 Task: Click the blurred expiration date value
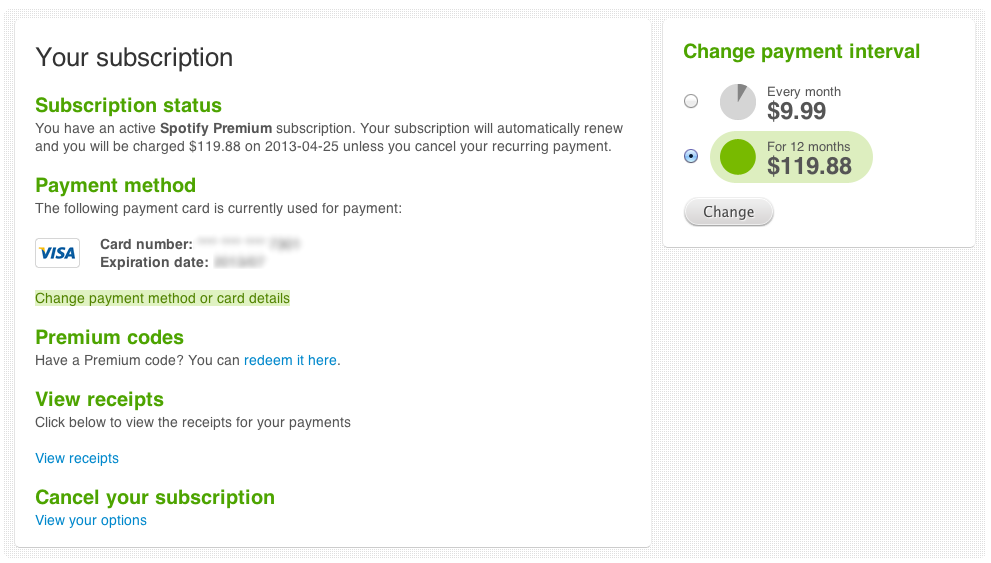coord(239,262)
